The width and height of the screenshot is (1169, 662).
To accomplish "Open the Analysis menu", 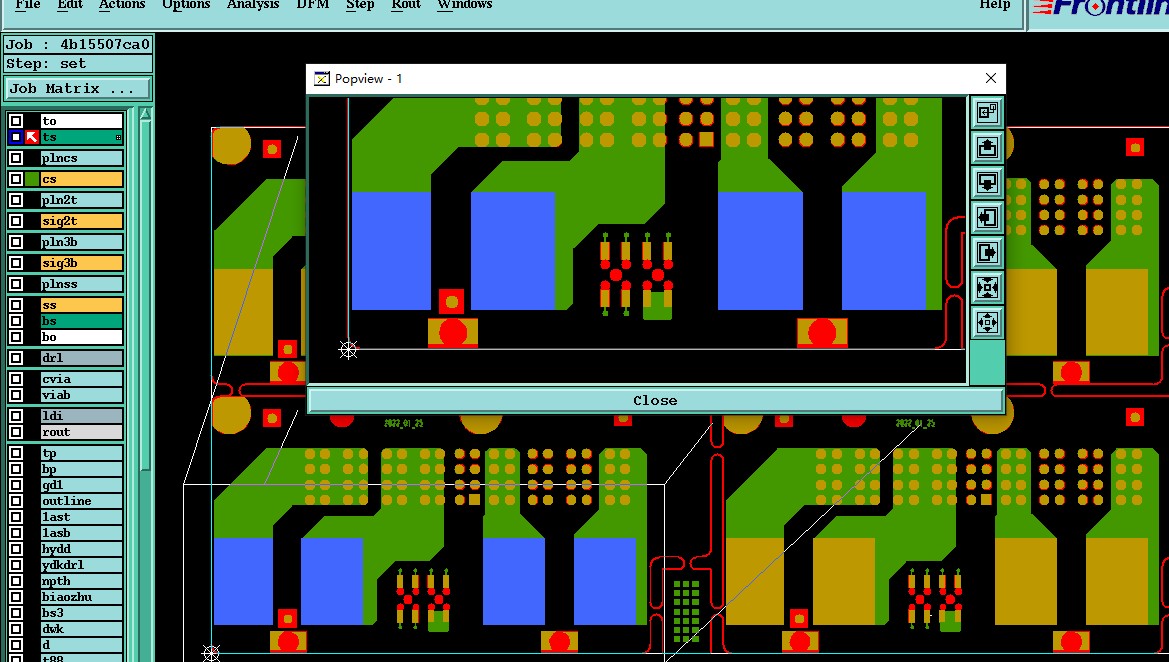I will [253, 4].
